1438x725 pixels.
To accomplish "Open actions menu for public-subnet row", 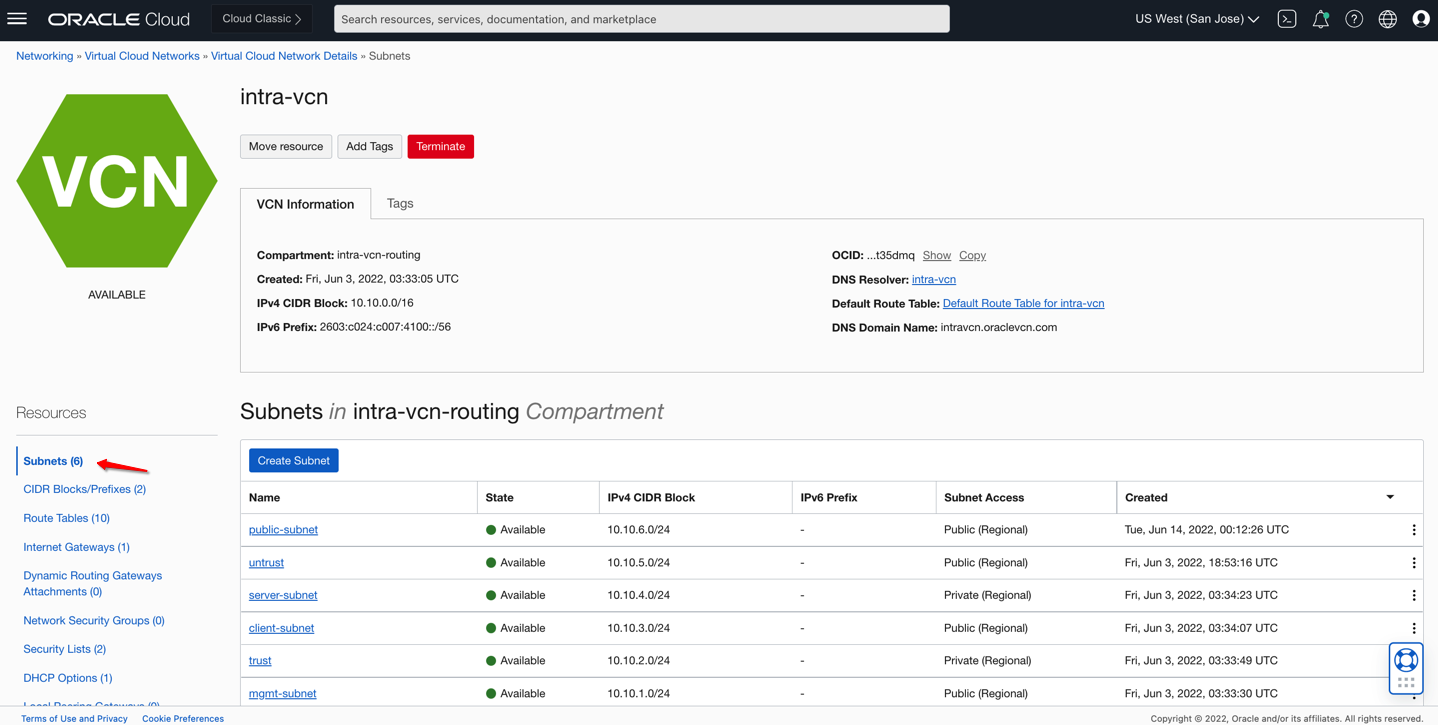I will coord(1413,530).
